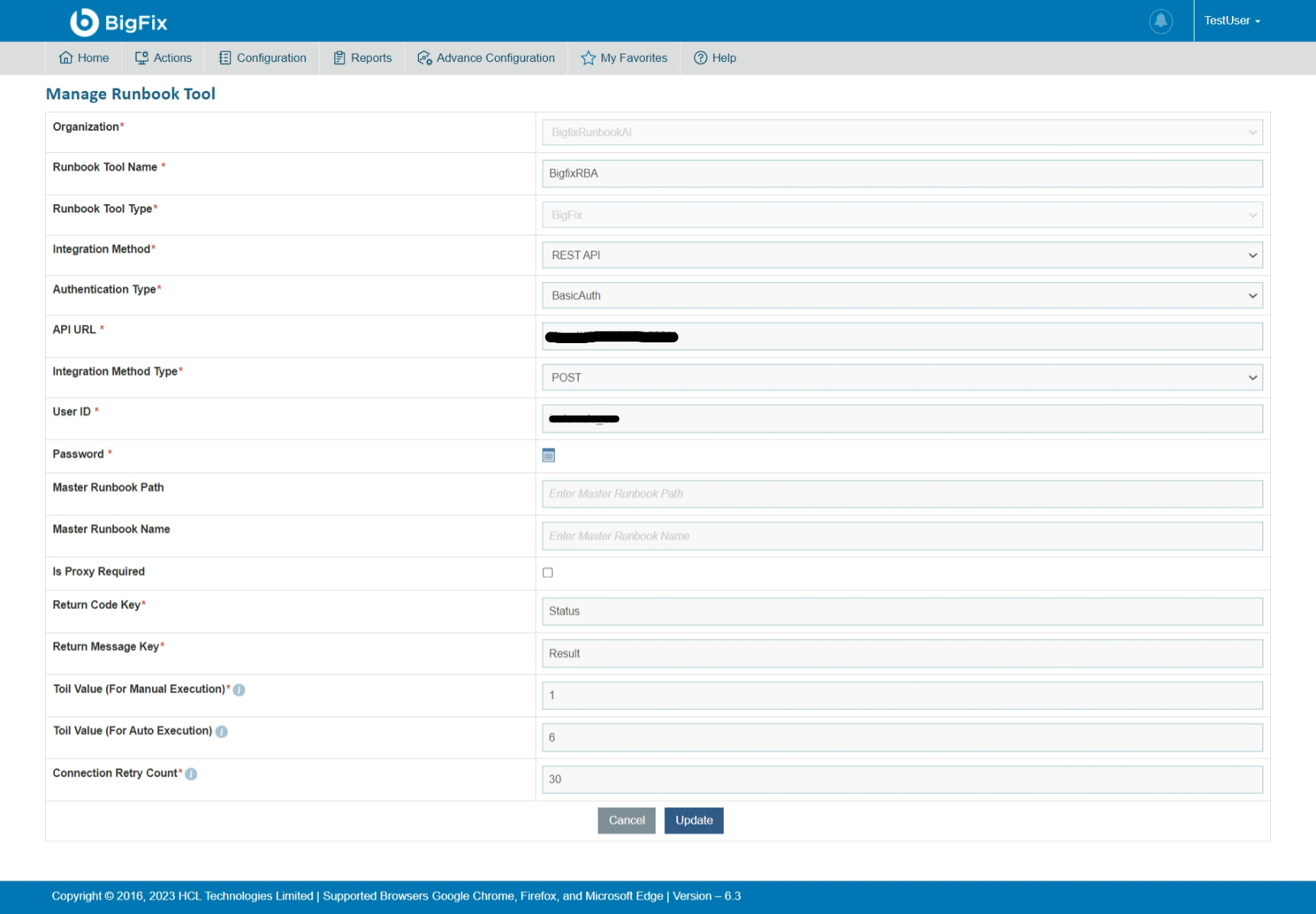
Task: Click the Is Proxy Required label
Action: click(x=99, y=572)
